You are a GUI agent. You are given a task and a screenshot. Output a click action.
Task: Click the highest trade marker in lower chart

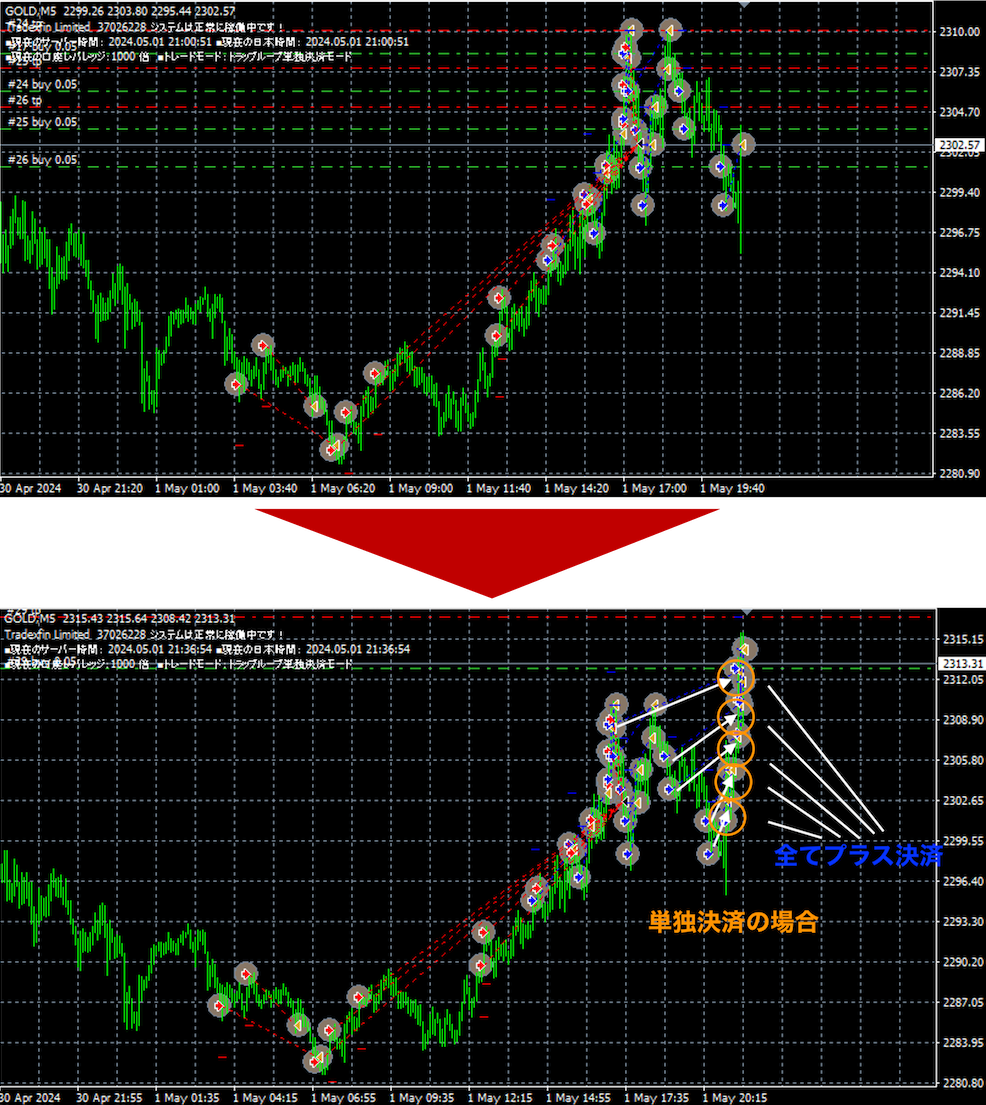click(x=744, y=649)
